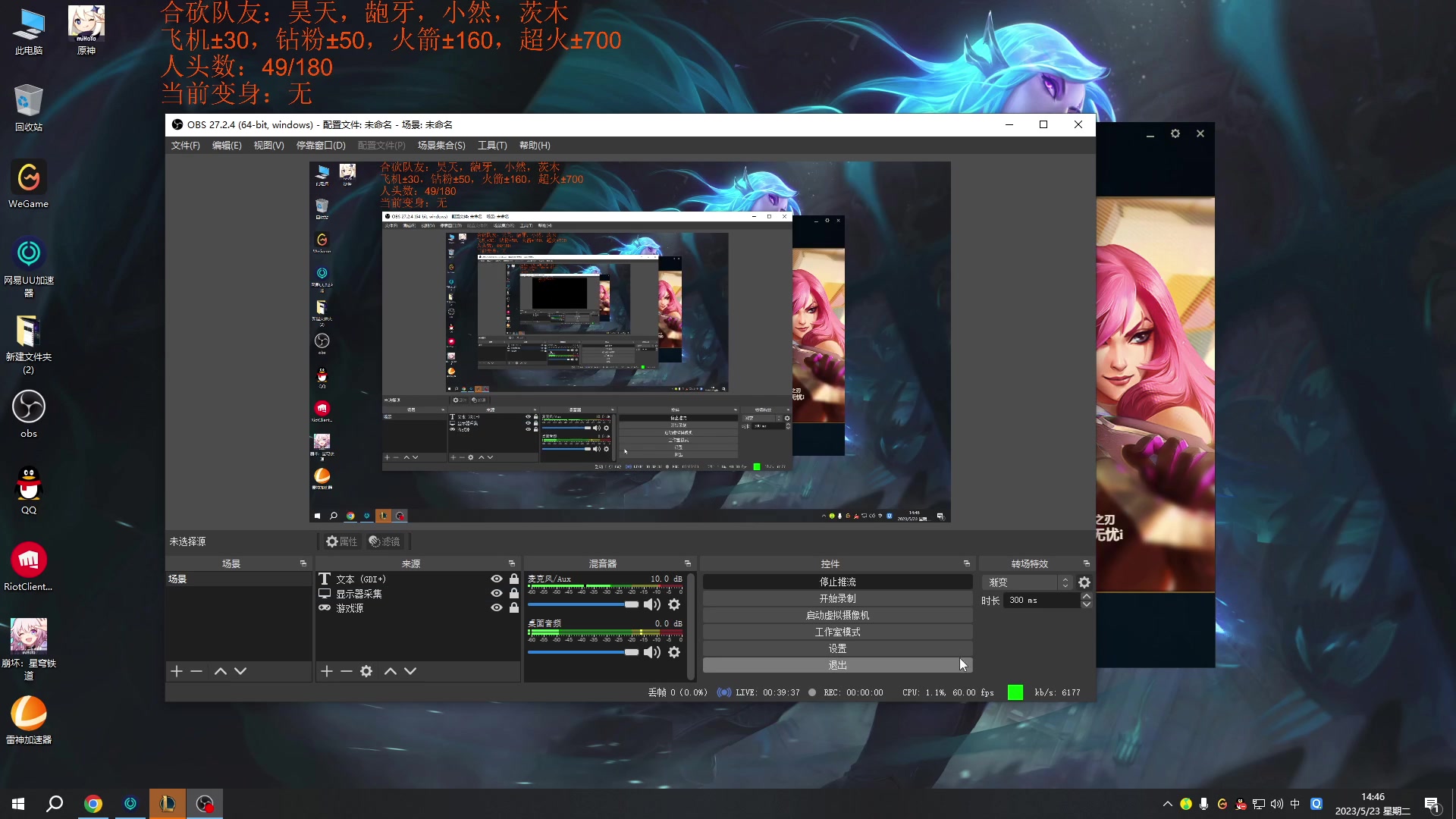Increase transition 时长 with the up arrow

[x=1087, y=596]
